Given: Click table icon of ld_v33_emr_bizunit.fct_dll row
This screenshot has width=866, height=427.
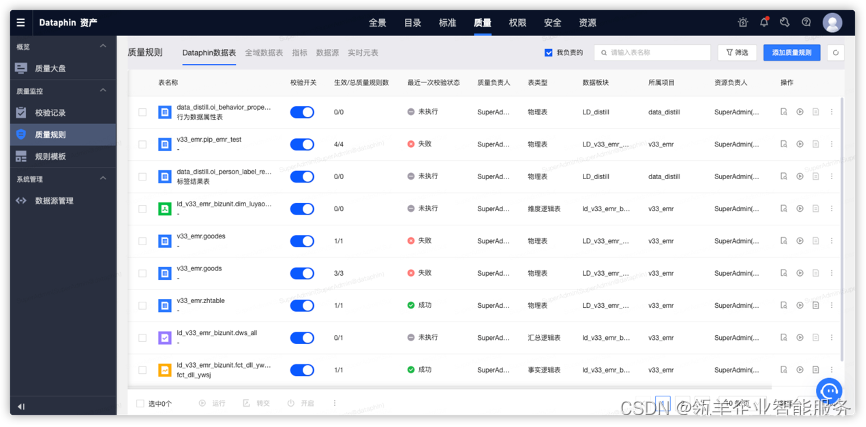Looking at the screenshot, I should (x=165, y=370).
